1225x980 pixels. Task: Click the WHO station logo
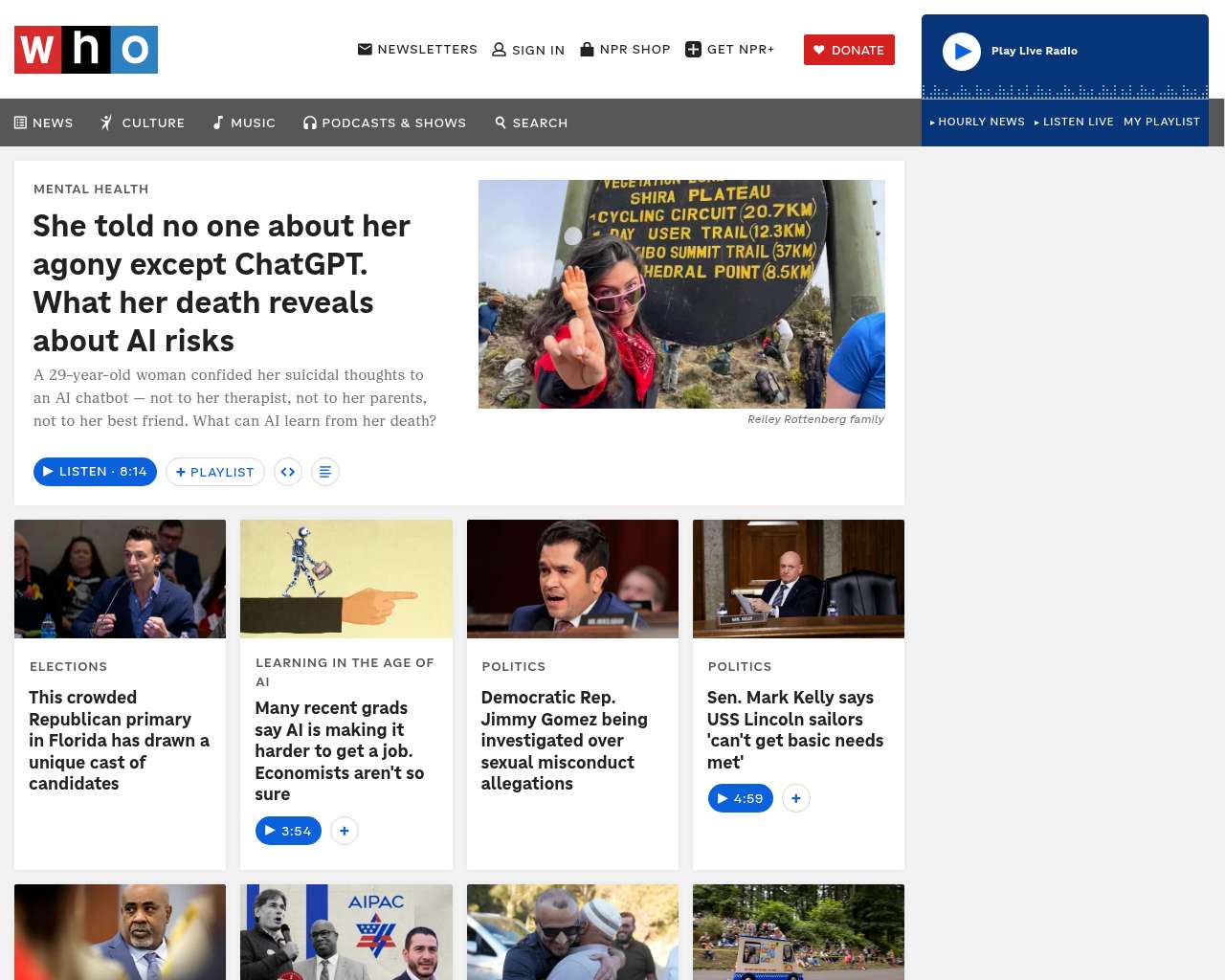pos(86,50)
